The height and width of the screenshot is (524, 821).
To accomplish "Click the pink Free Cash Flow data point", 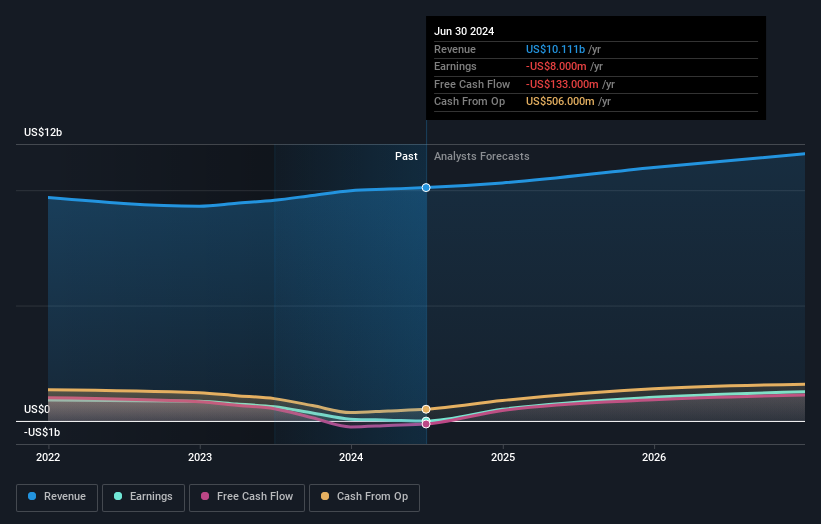I will (426, 424).
